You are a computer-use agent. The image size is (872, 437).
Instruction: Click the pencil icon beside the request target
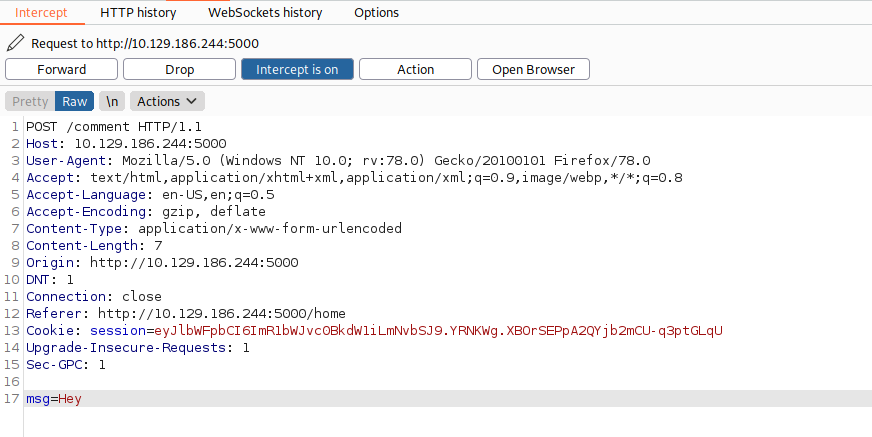click(x=15, y=44)
